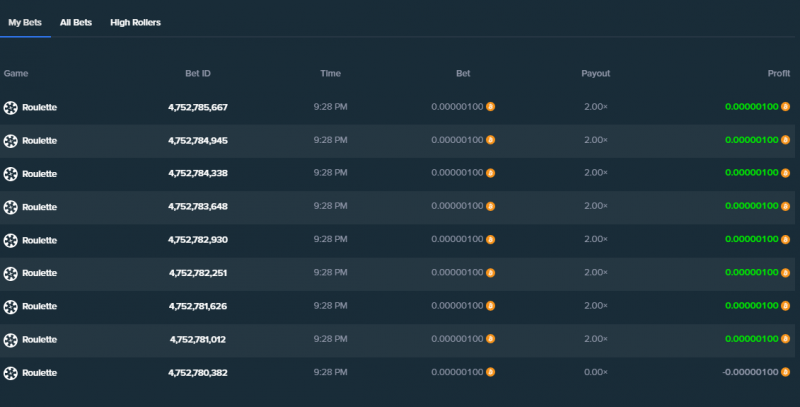The height and width of the screenshot is (407, 800).
Task: Click Bet column bitcoin icon for bet 4,752,781,626
Action: 490,306
